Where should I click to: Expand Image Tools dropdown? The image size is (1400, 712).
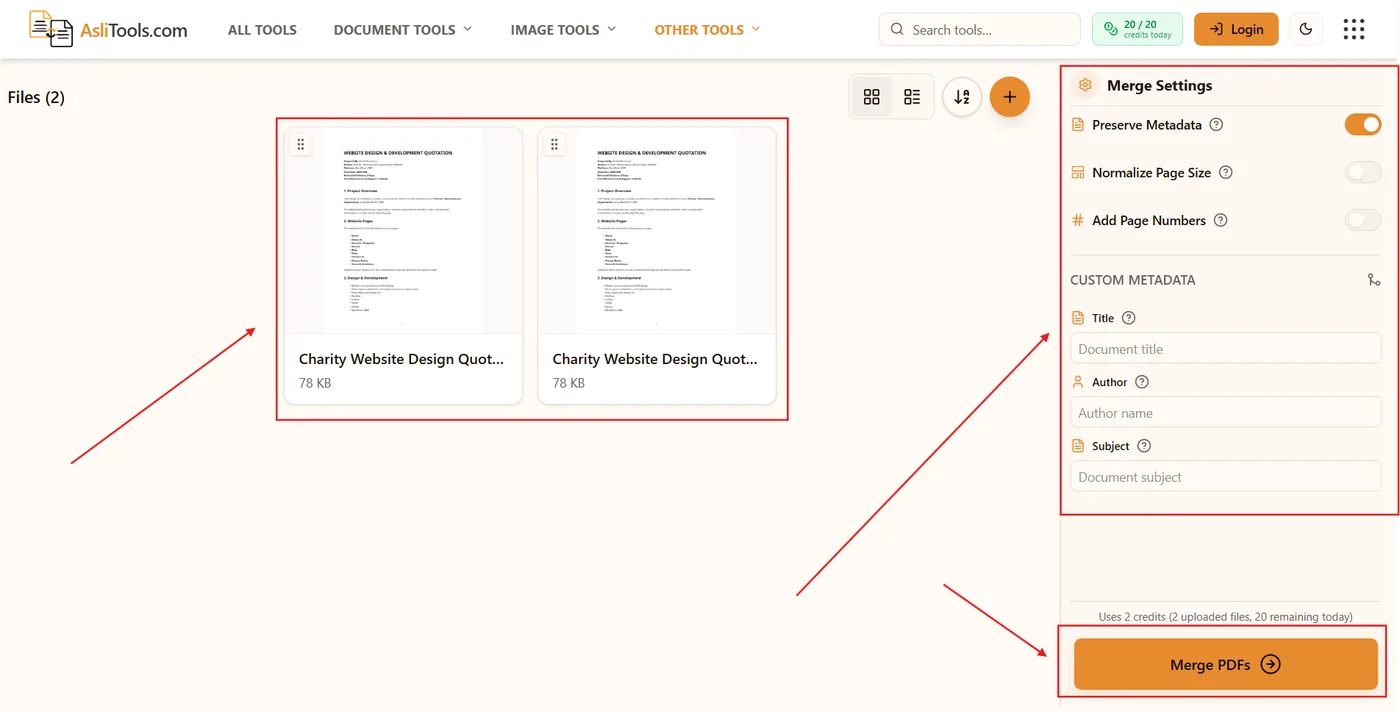[x=563, y=29]
